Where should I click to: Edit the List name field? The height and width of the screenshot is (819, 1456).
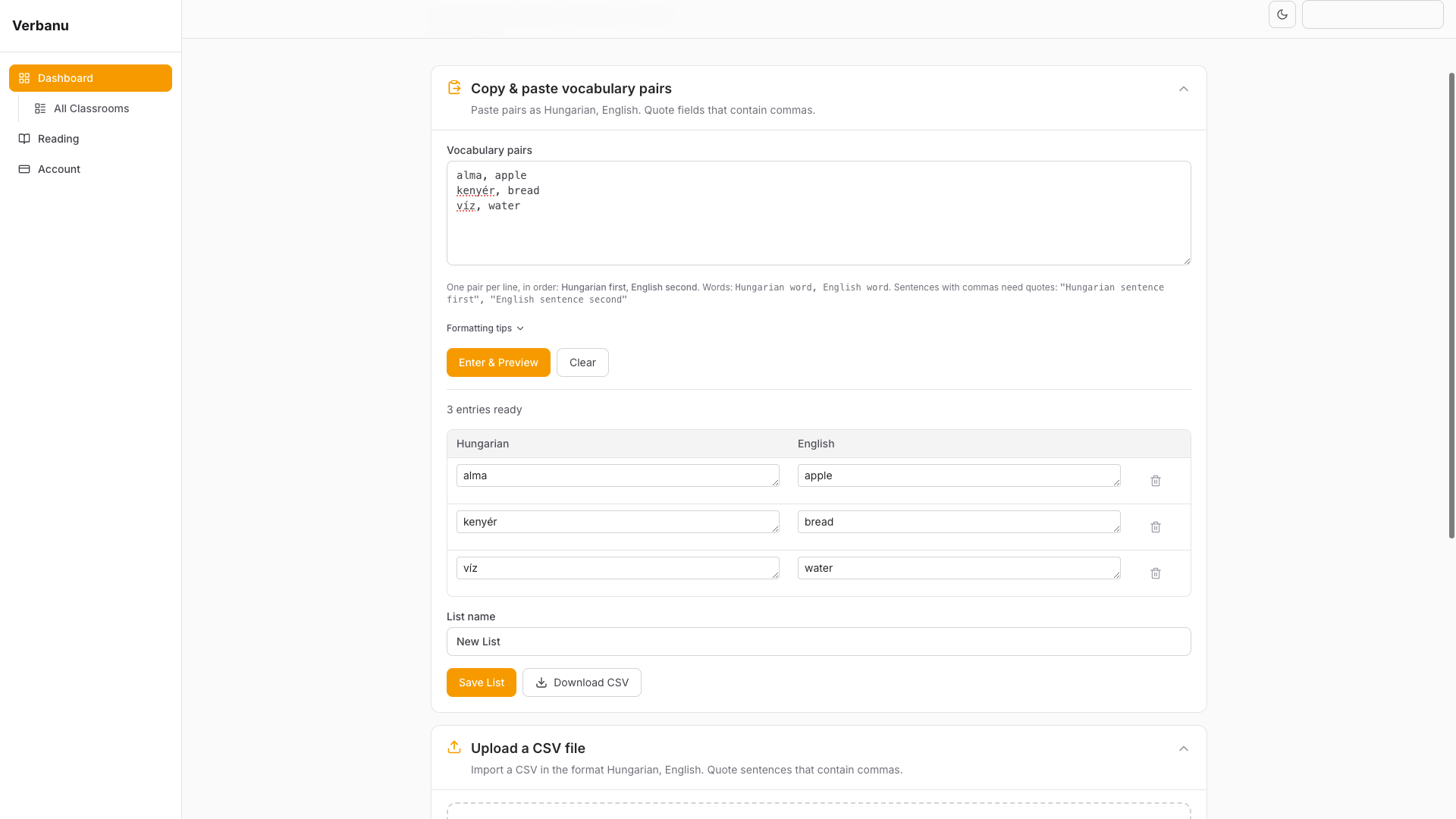pos(819,642)
